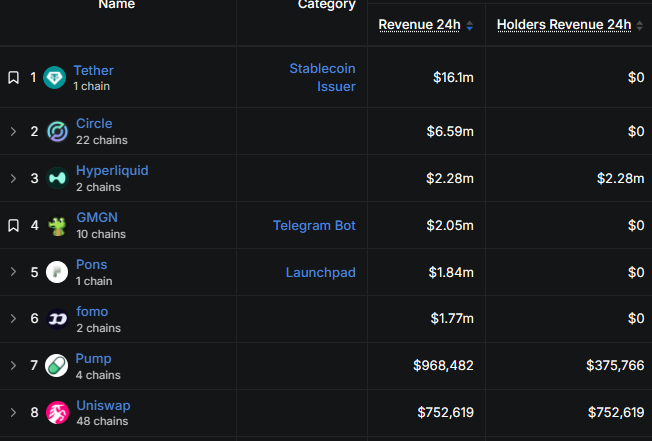This screenshot has height=441, width=652.
Task: Open the Tether protocol link
Action: [94, 71]
